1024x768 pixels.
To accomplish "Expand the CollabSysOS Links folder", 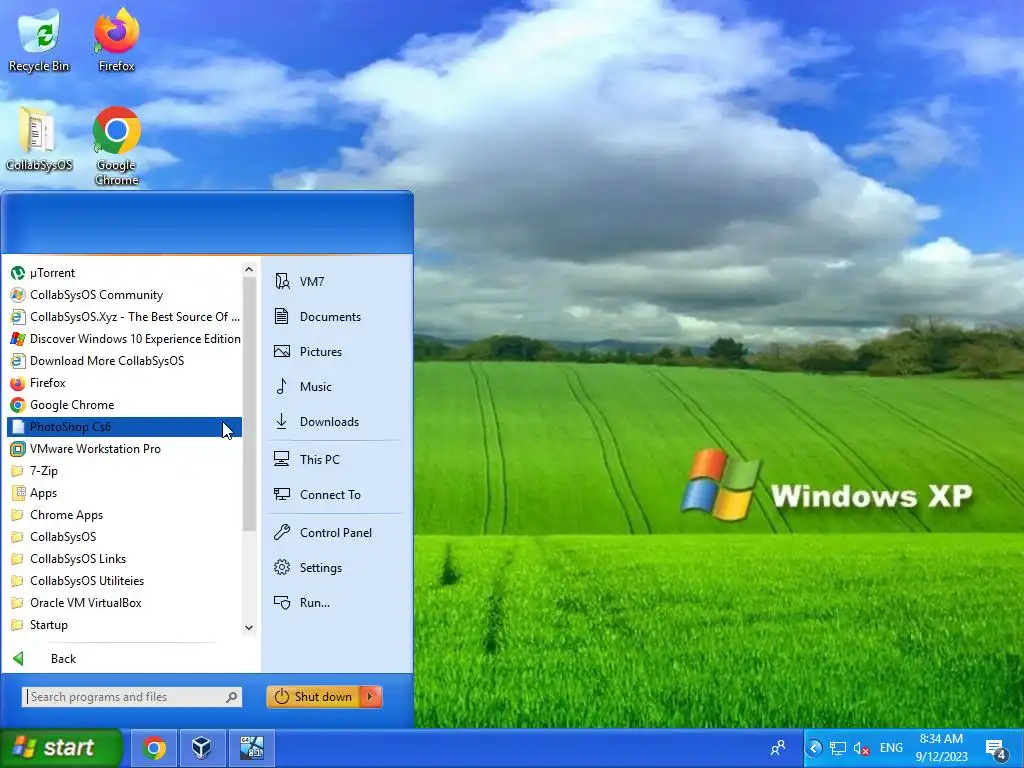I will (x=124, y=559).
